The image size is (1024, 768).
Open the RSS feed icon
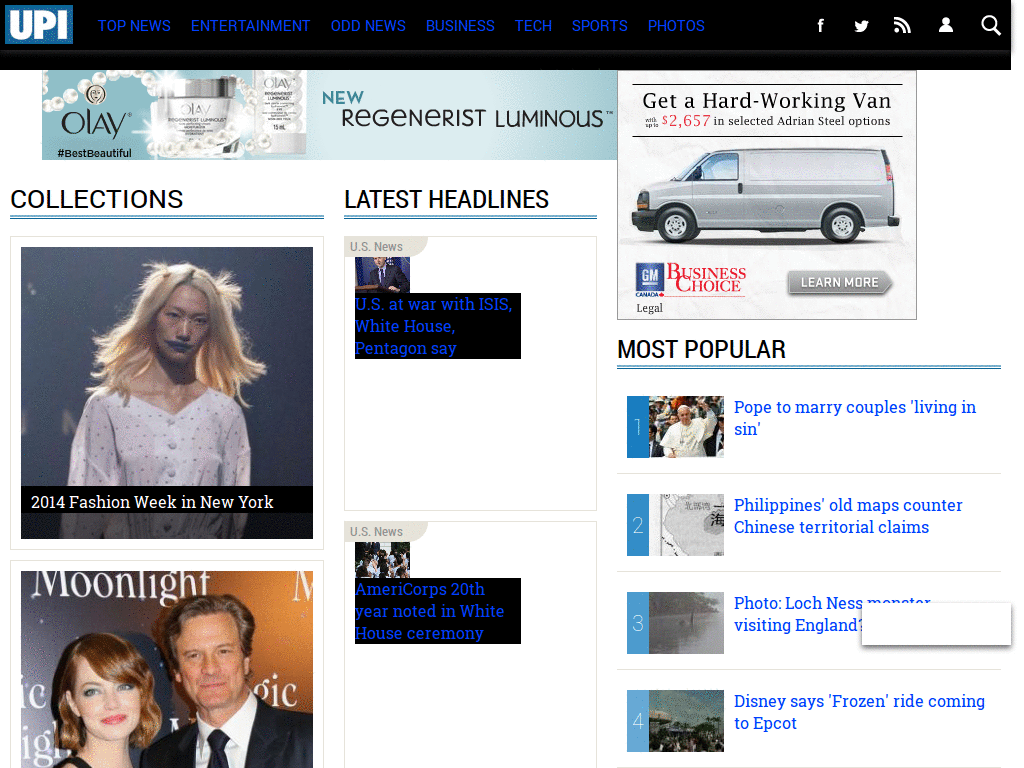902,26
